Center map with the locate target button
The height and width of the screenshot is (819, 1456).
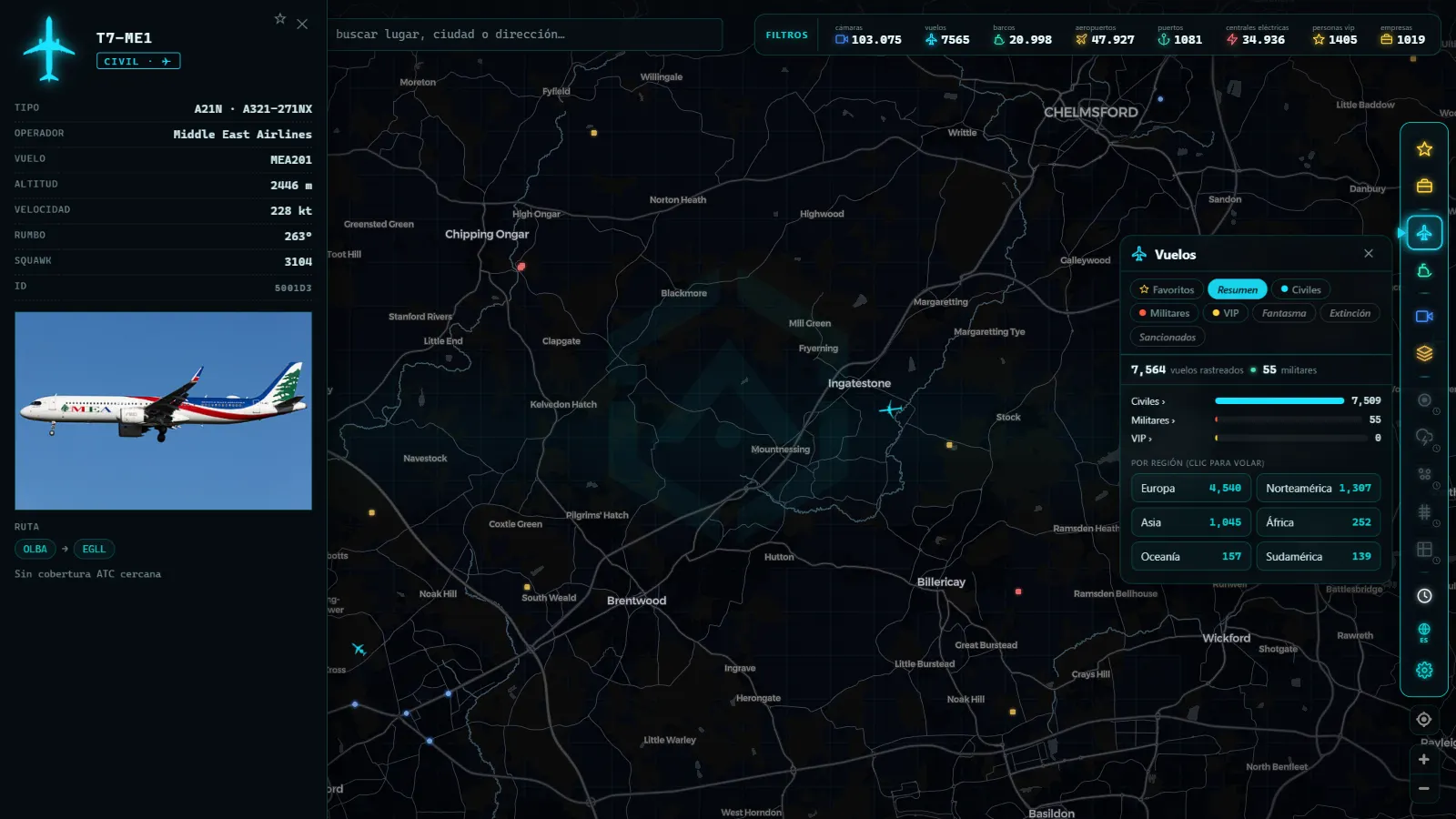(x=1424, y=719)
